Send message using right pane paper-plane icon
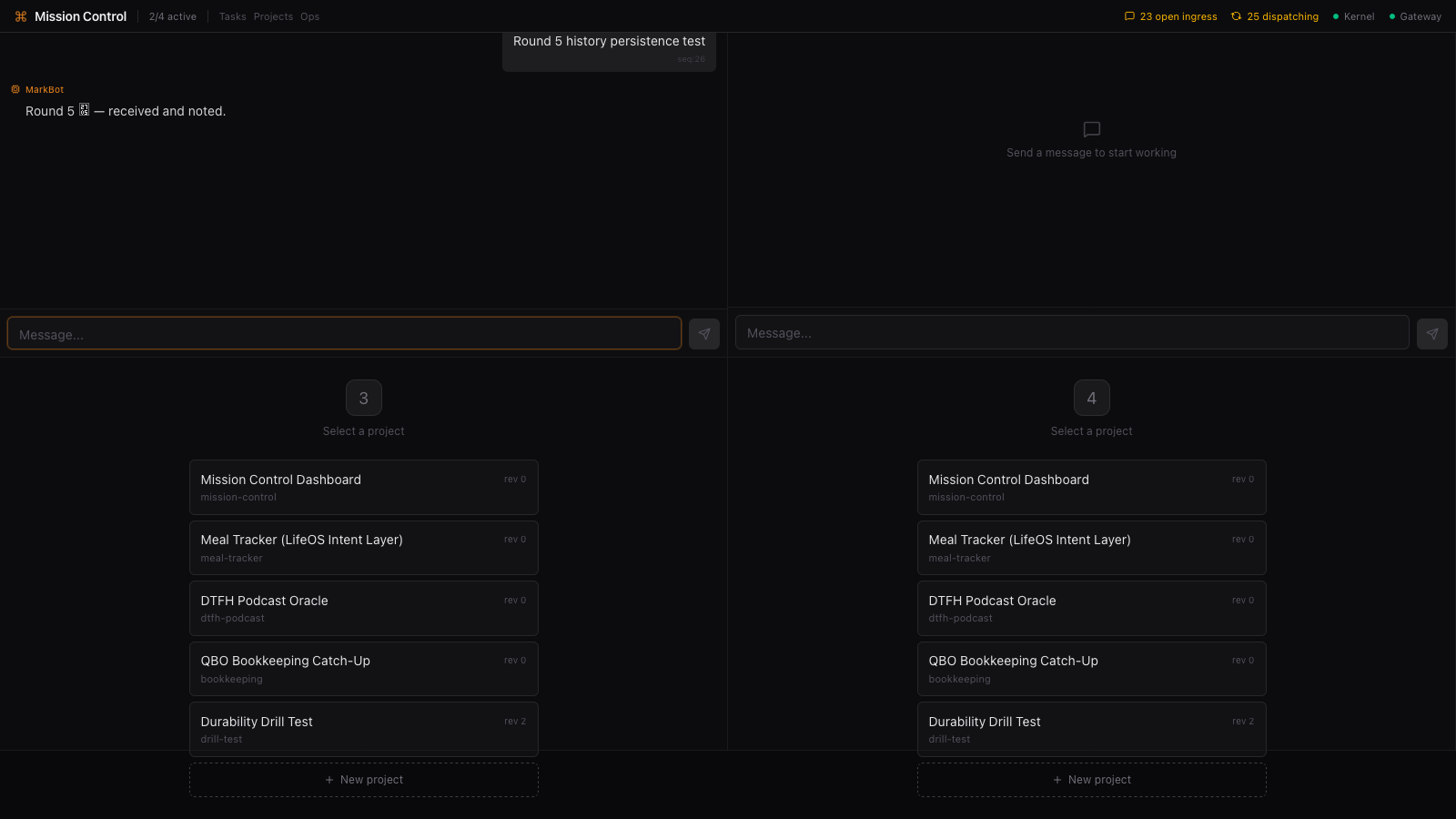 (1431, 334)
